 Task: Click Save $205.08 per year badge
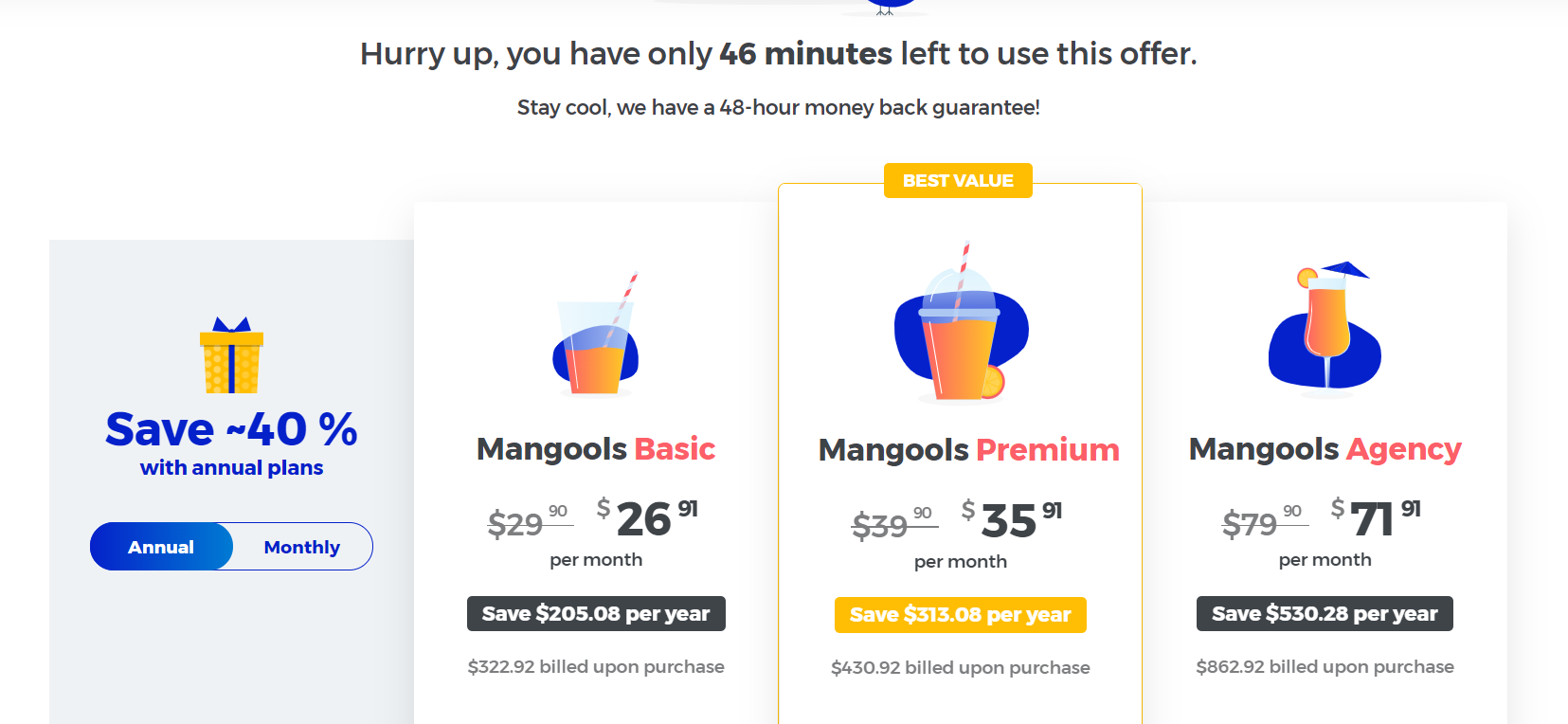[596, 613]
